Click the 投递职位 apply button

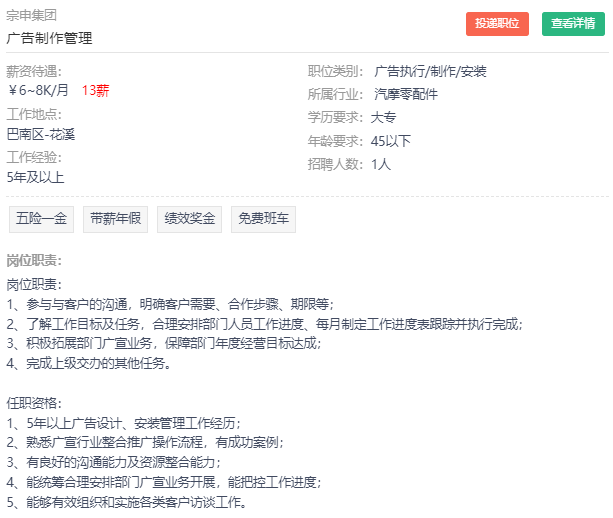[497, 24]
